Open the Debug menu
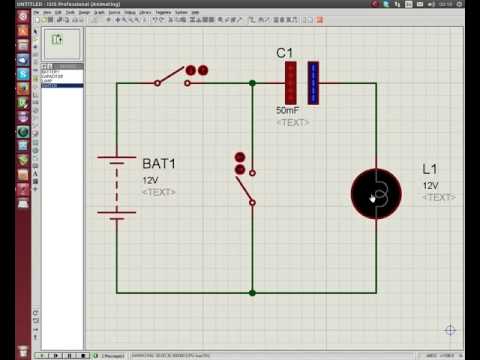 coord(130,12)
